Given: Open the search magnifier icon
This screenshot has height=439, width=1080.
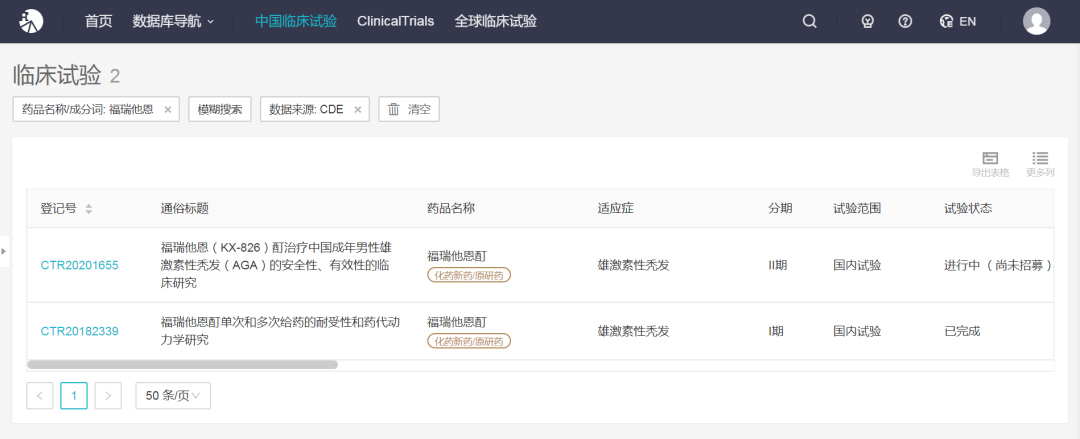Looking at the screenshot, I should point(809,21).
